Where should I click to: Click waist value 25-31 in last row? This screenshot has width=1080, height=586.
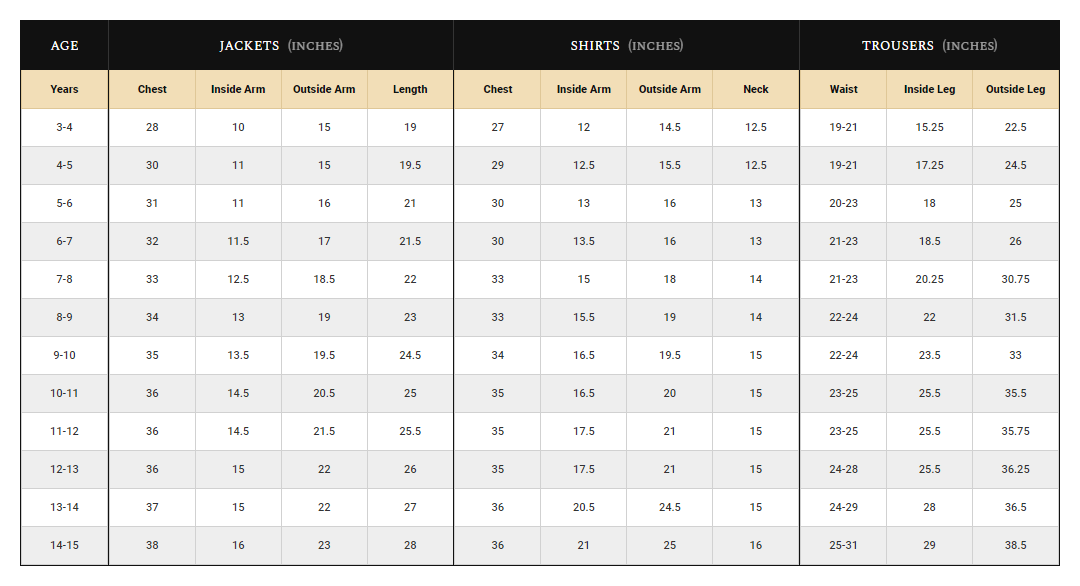point(843,545)
